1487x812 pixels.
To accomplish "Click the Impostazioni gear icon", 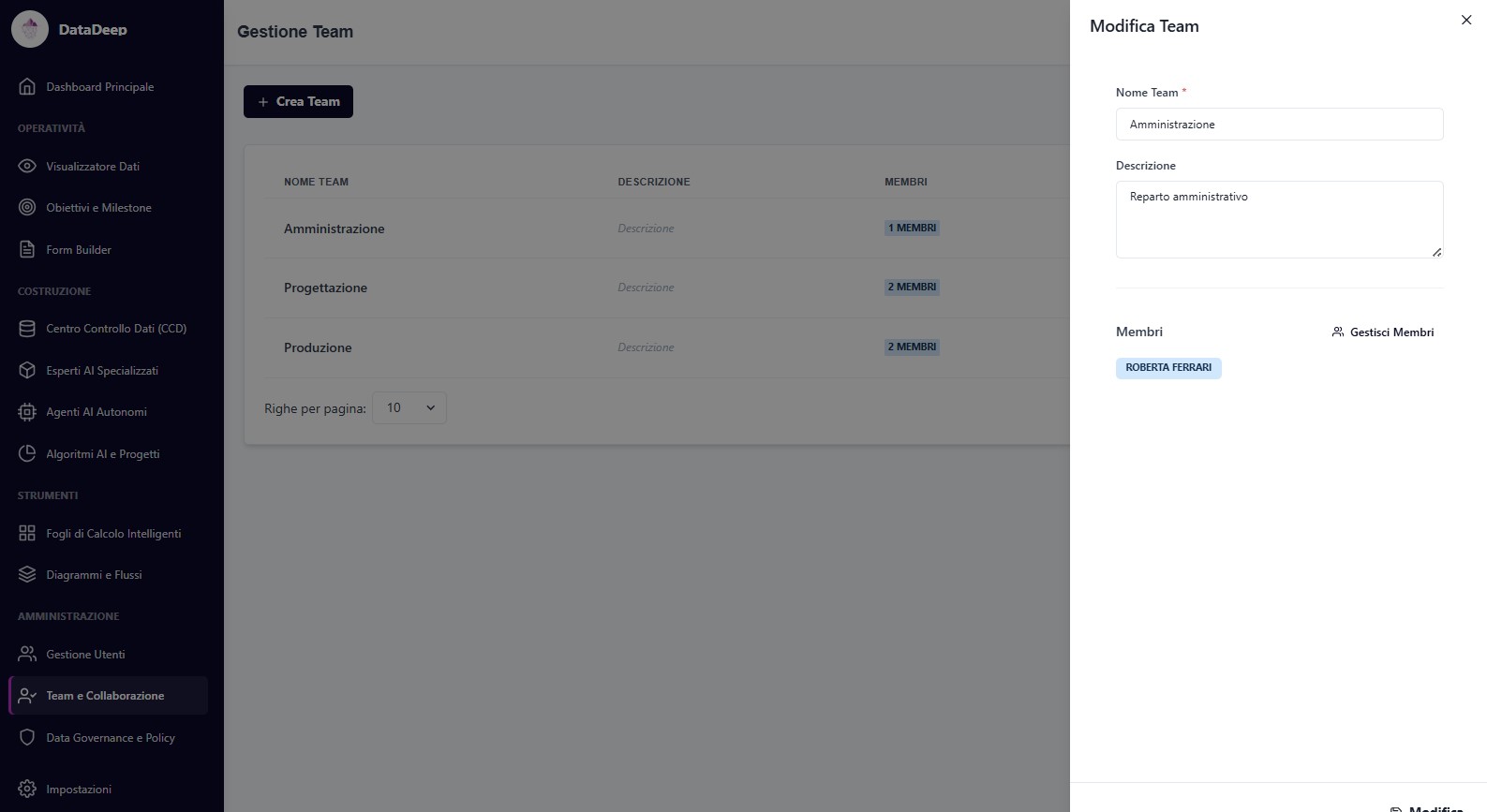I will pyautogui.click(x=27, y=790).
